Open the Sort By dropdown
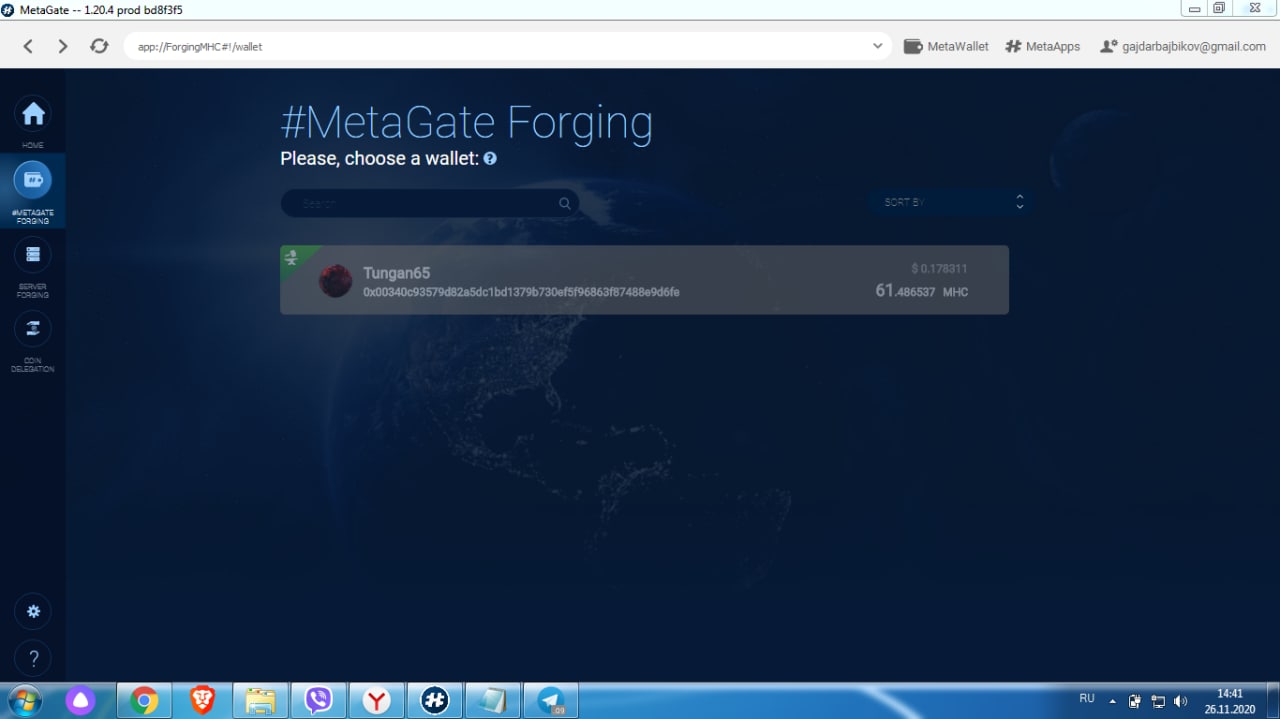 click(x=948, y=202)
